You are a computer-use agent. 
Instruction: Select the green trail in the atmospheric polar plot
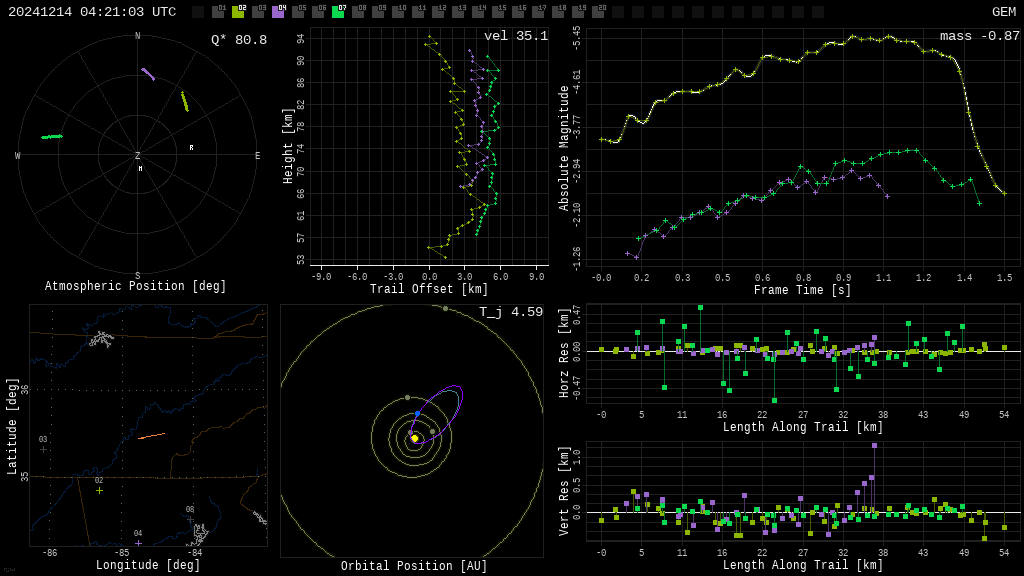click(x=52, y=136)
